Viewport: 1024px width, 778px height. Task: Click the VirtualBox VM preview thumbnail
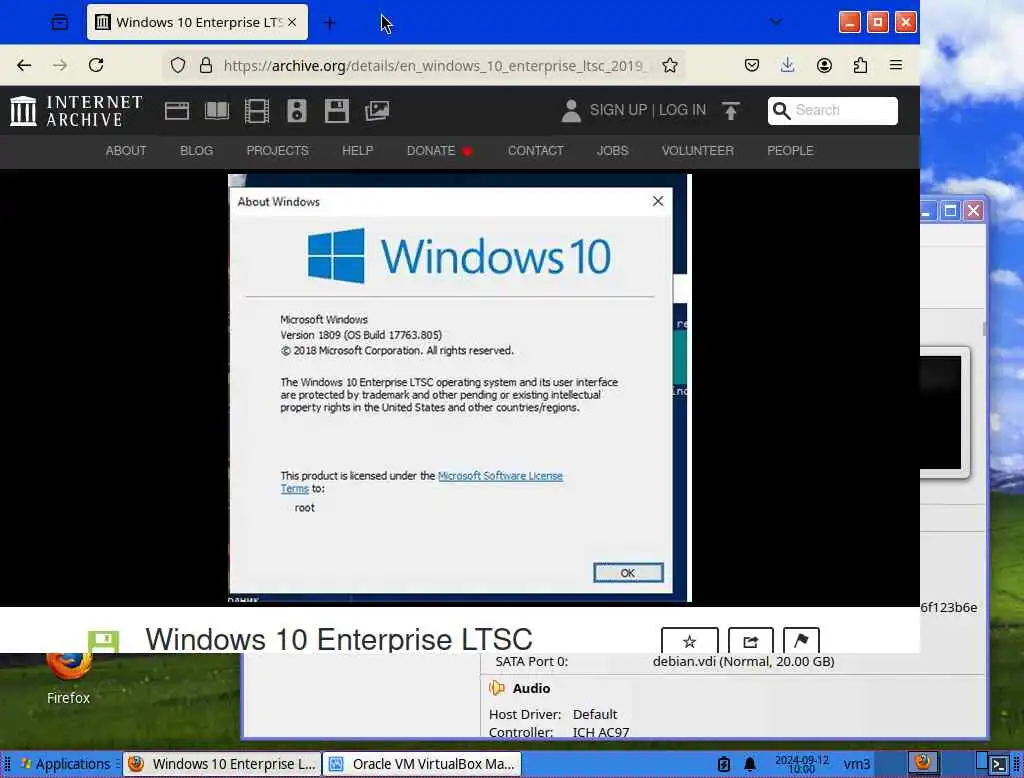(942, 413)
